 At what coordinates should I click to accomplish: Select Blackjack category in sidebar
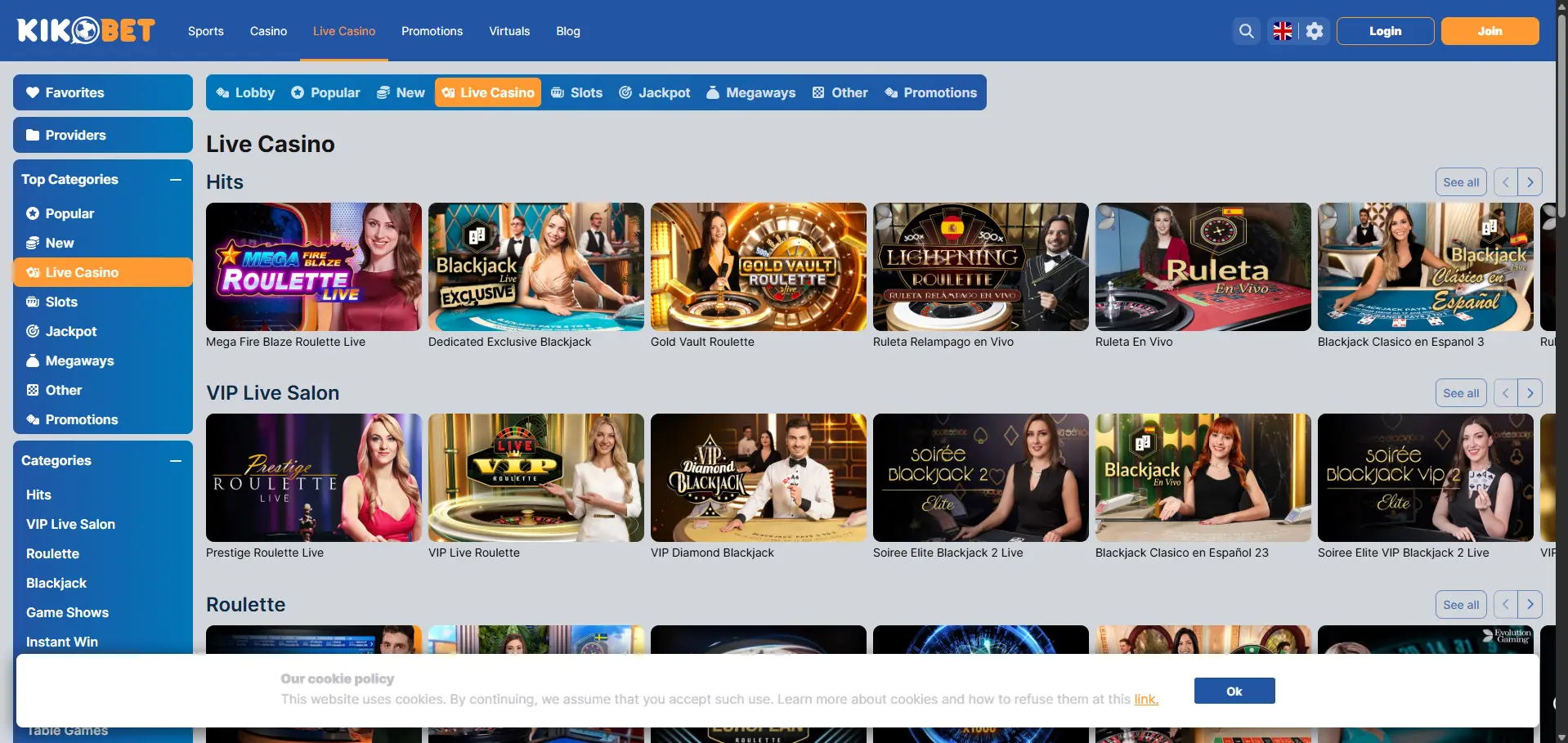tap(56, 583)
